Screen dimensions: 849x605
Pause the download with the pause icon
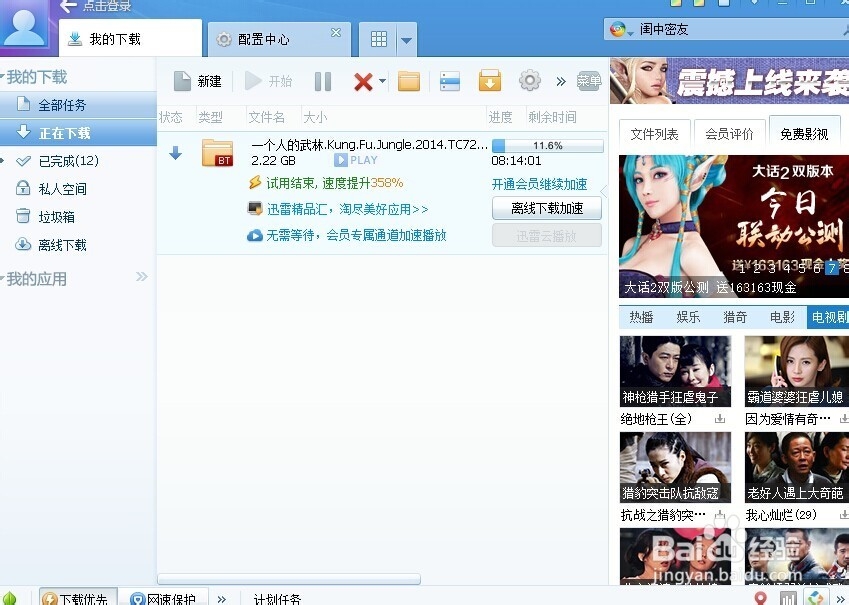click(x=323, y=82)
